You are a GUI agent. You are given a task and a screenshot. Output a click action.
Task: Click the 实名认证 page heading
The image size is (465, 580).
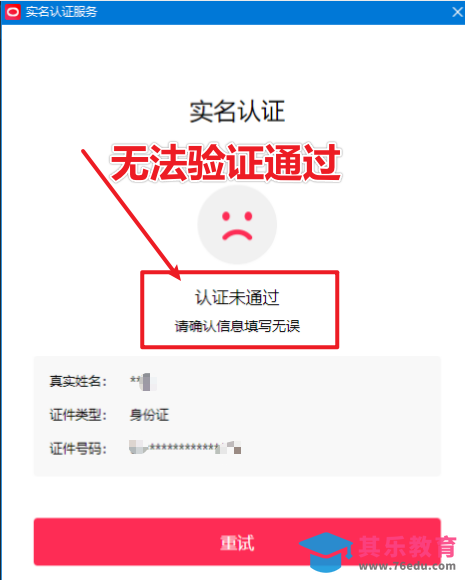coord(237,111)
